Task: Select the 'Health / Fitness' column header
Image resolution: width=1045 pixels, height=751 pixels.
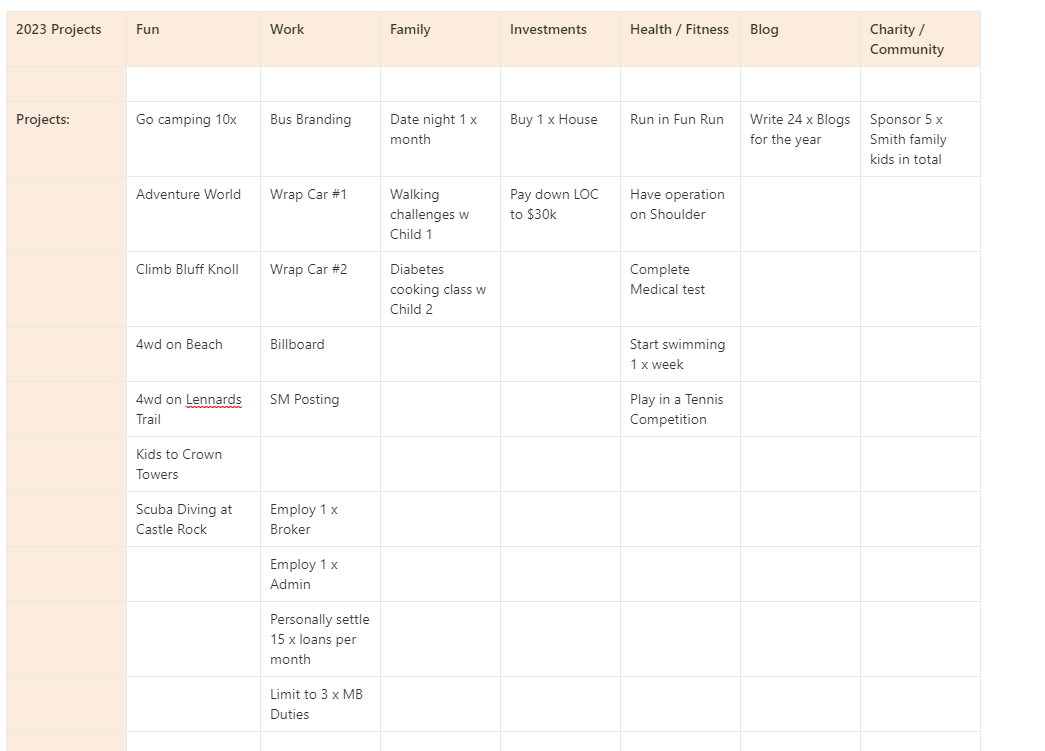Action: (680, 39)
